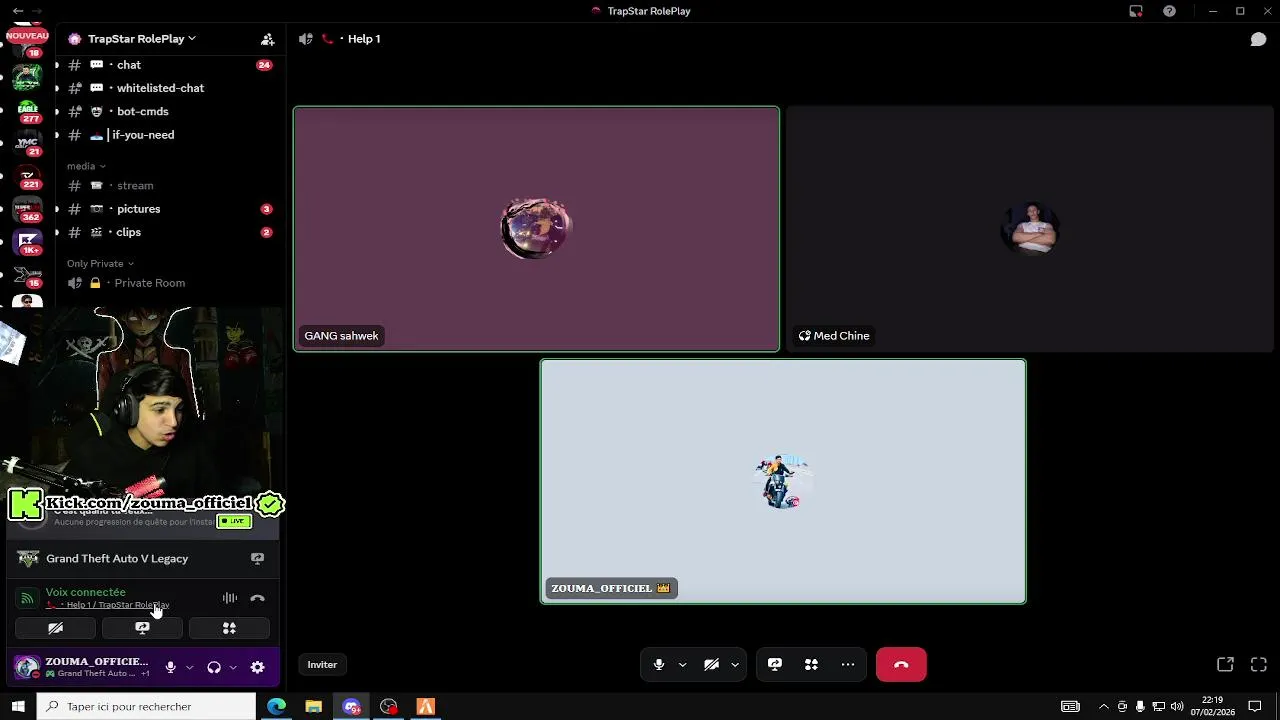Open the if-you-need channel
This screenshot has height=720, width=1280.
[166, 134]
